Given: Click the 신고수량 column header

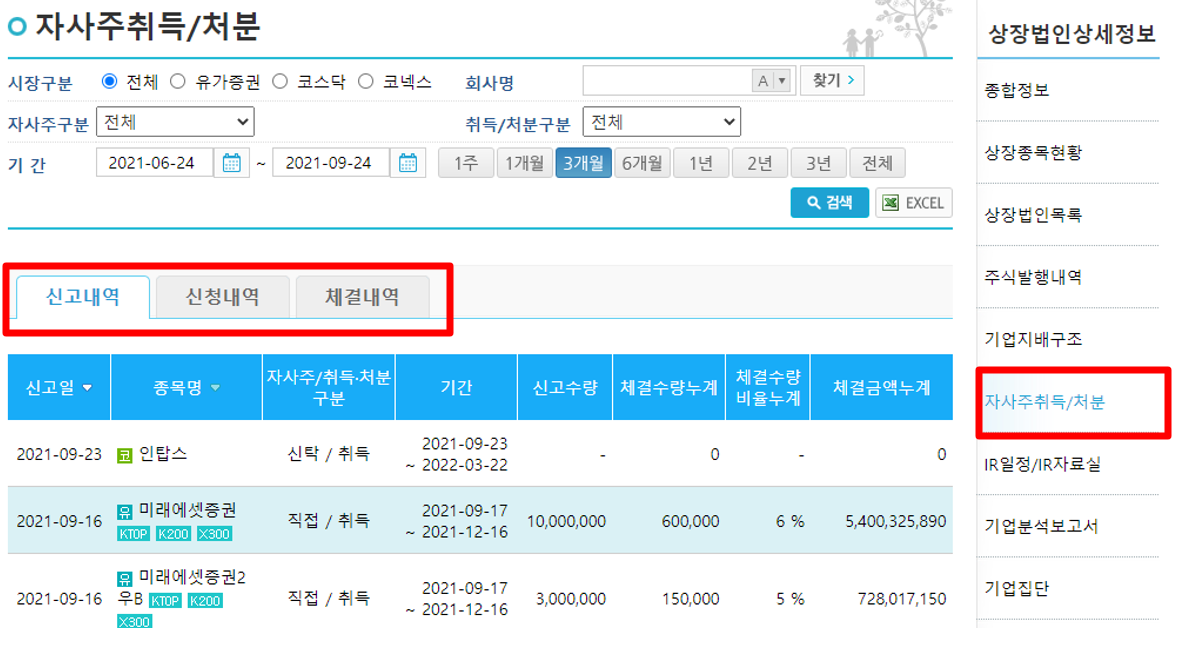Looking at the screenshot, I should coord(564,387).
